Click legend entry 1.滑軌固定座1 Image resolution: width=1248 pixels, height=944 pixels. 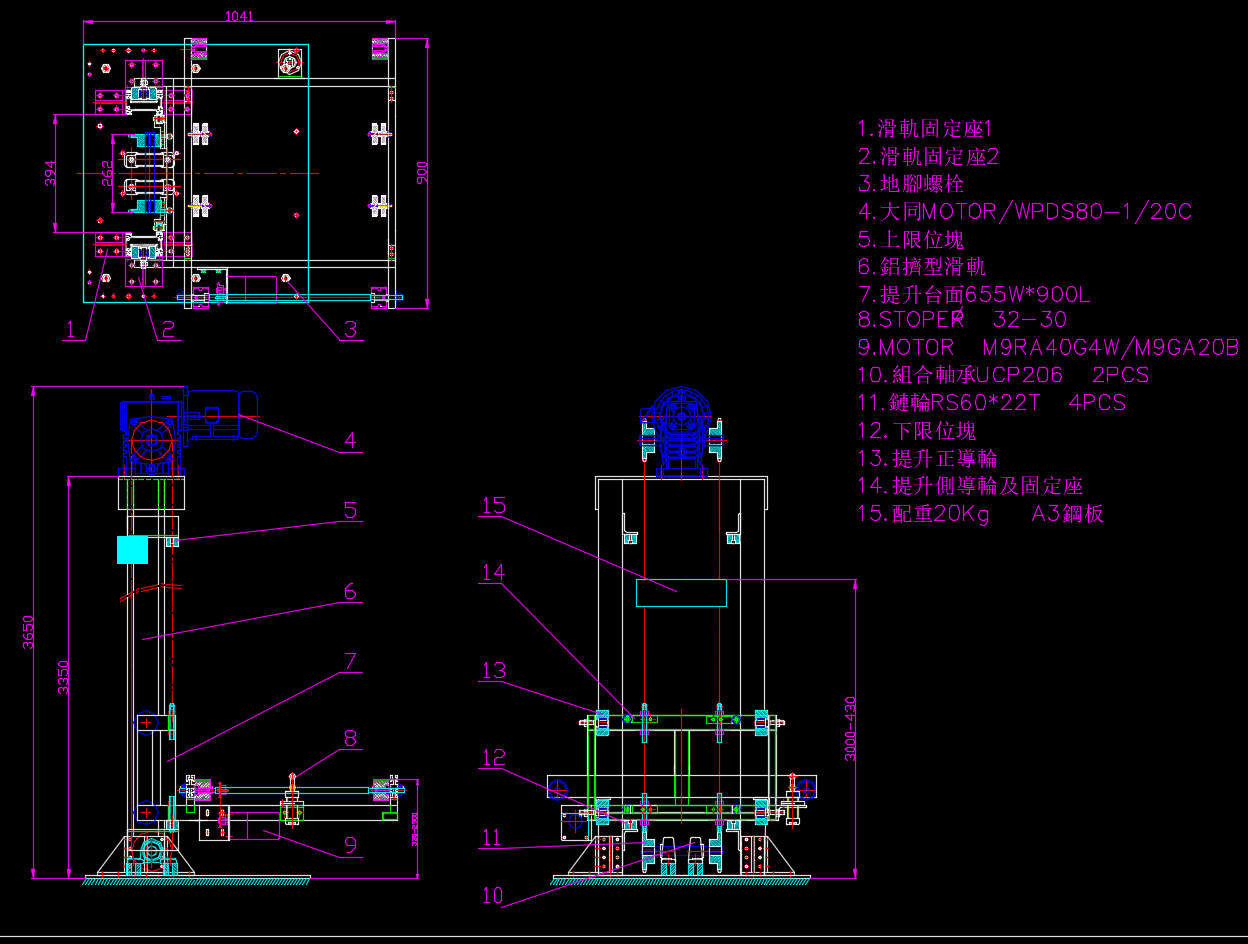[x=925, y=129]
